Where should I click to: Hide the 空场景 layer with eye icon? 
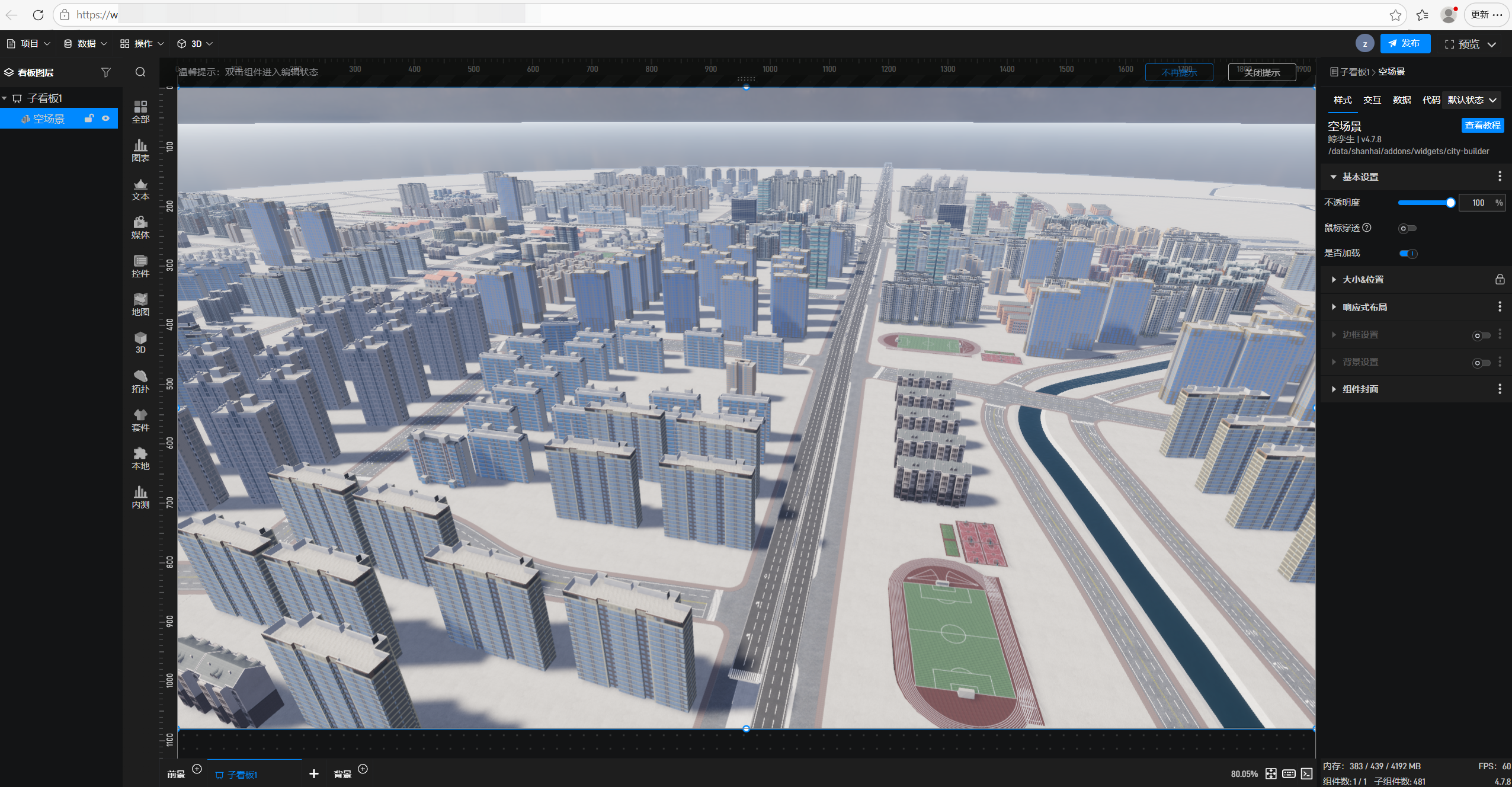[x=105, y=119]
